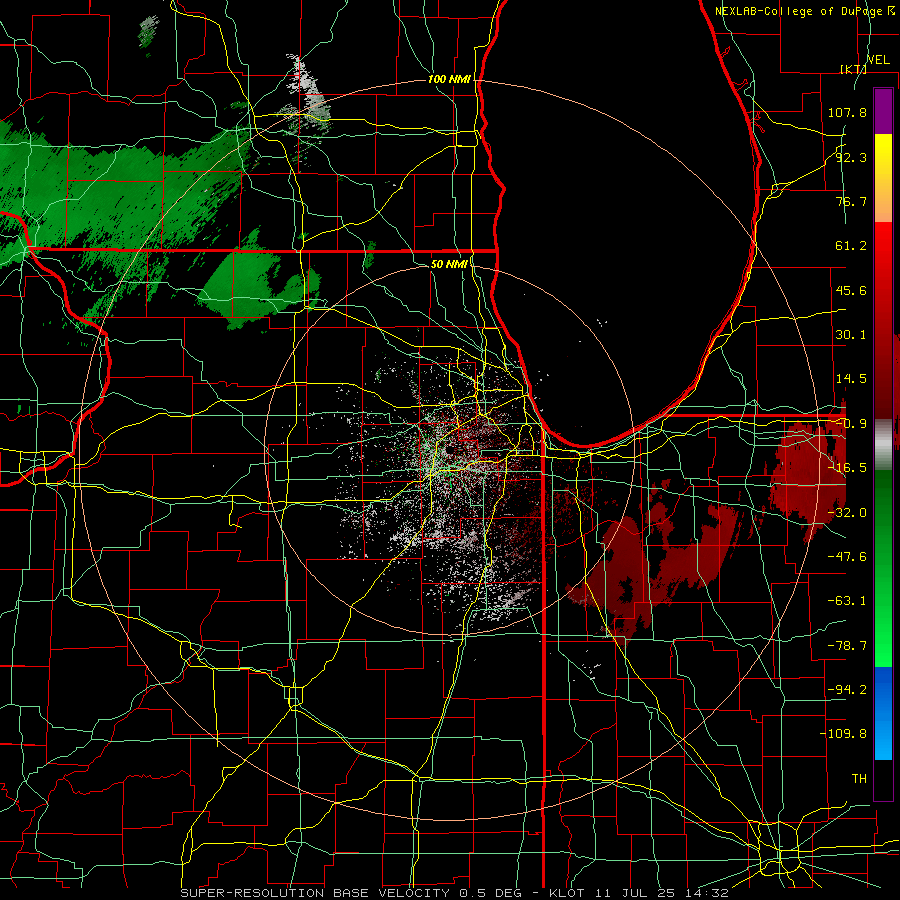Select the -16.5 legend value
Viewport: 900px width, 900px height.
coord(847,468)
